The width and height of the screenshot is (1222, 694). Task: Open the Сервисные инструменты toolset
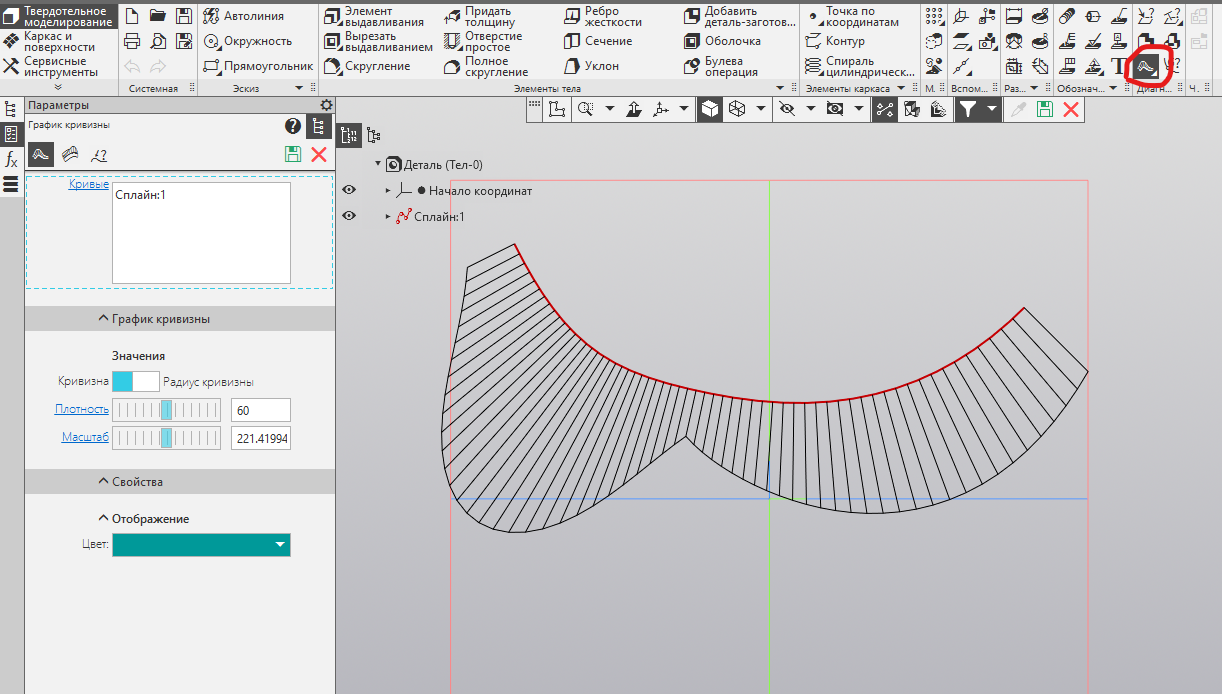pos(58,67)
